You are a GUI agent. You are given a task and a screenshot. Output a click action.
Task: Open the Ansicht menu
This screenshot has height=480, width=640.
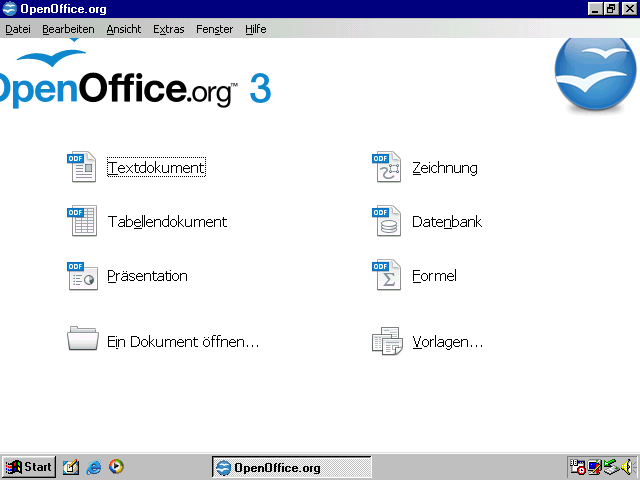(124, 29)
